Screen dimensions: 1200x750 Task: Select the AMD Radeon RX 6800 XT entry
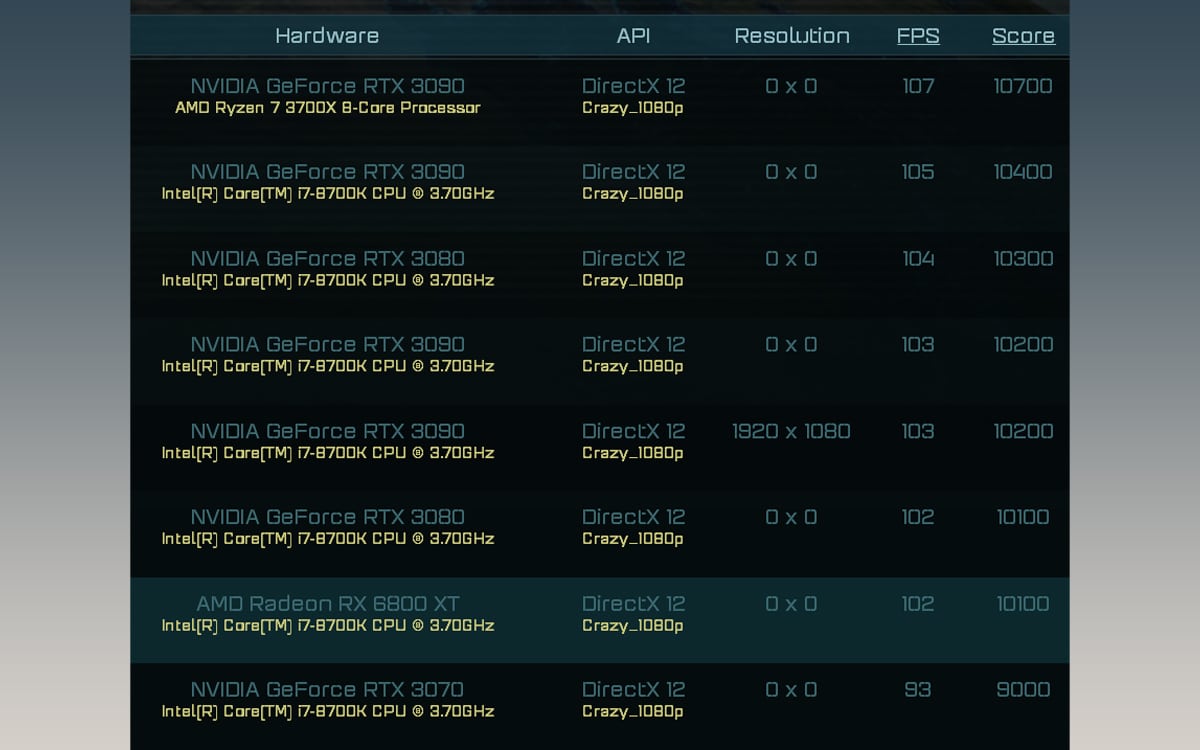point(328,604)
